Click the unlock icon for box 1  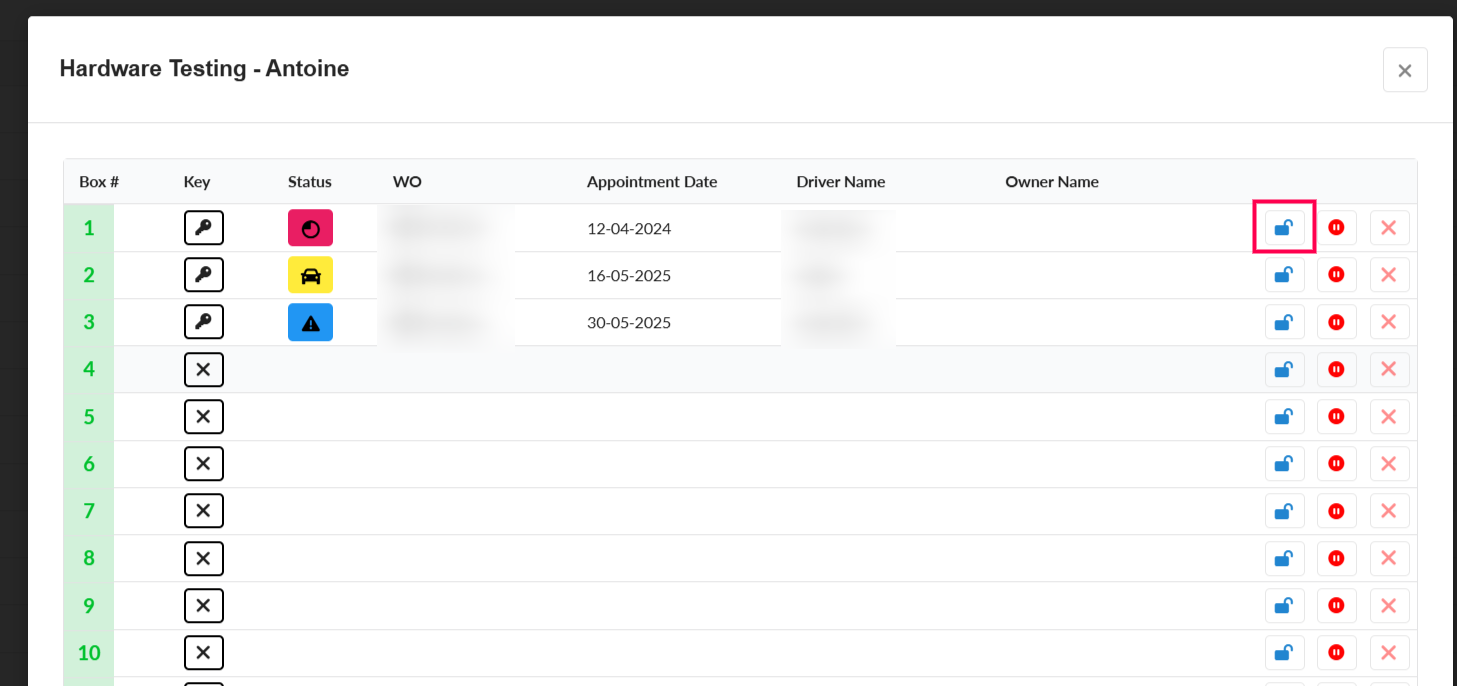pos(1284,228)
